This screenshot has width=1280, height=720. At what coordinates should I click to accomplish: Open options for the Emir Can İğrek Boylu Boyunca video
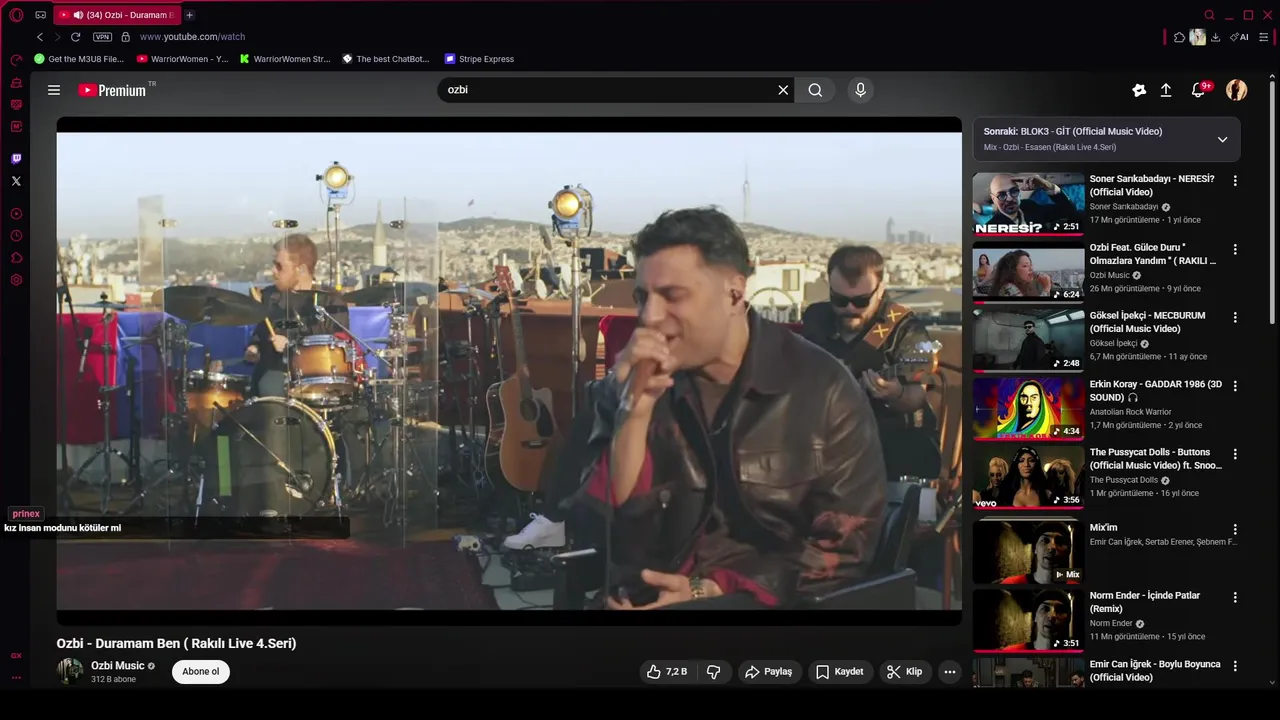1235,666
